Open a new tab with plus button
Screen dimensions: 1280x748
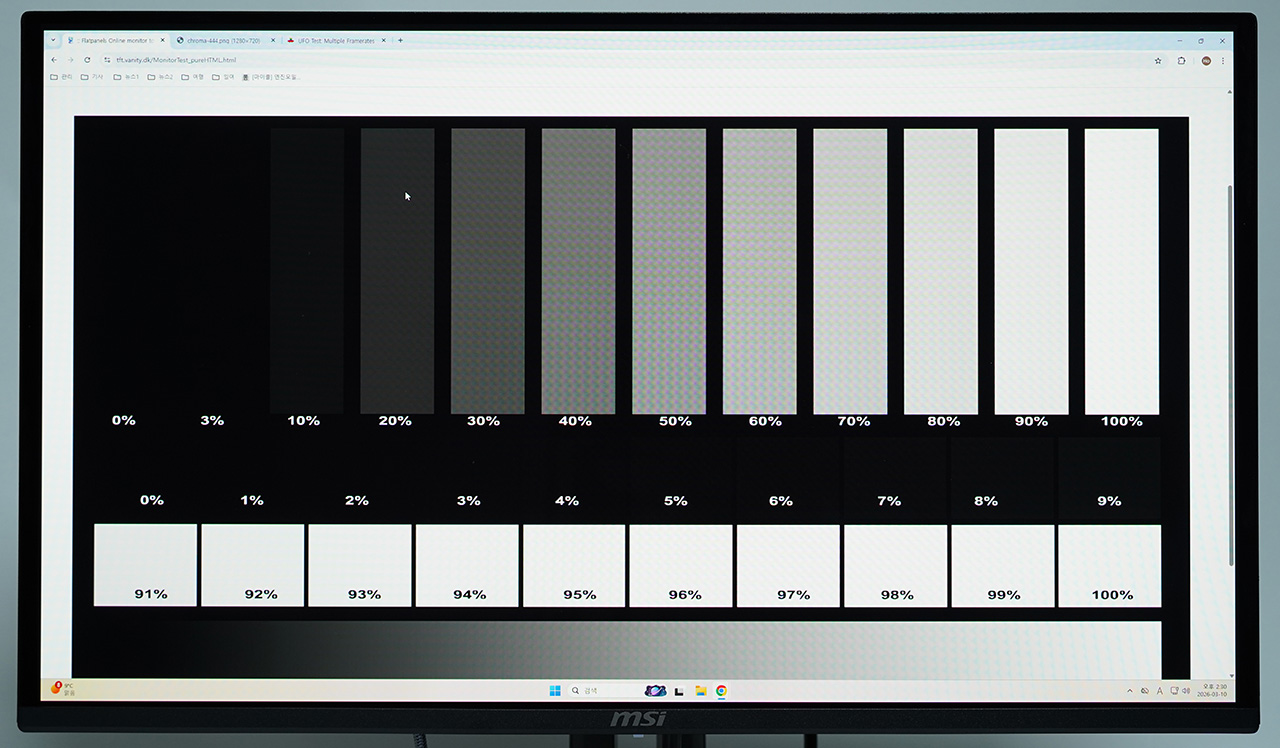point(401,41)
